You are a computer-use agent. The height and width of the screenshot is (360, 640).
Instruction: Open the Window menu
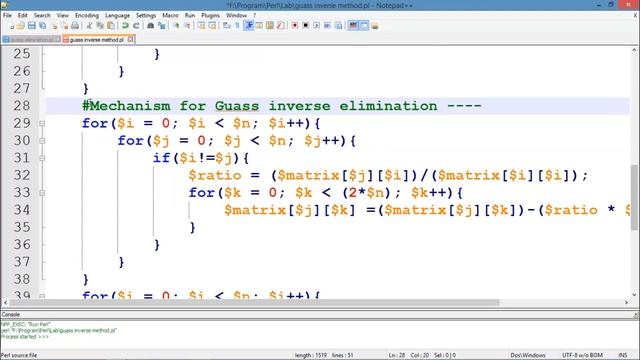tap(236, 15)
